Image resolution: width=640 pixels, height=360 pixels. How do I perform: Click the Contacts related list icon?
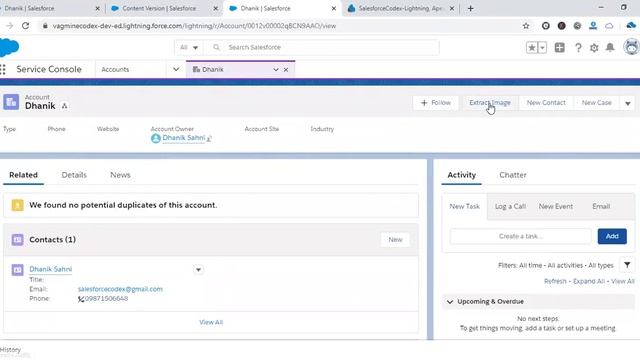[17, 240]
